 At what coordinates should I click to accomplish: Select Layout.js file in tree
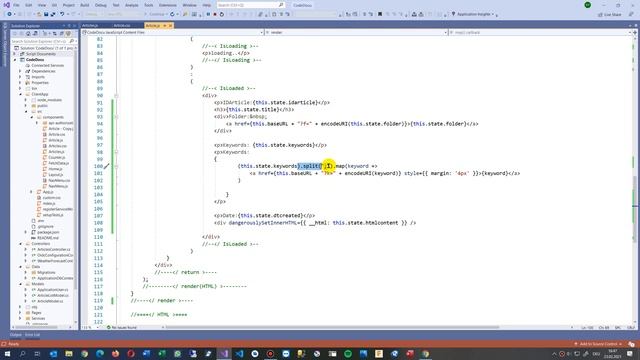pyautogui.click(x=56, y=174)
